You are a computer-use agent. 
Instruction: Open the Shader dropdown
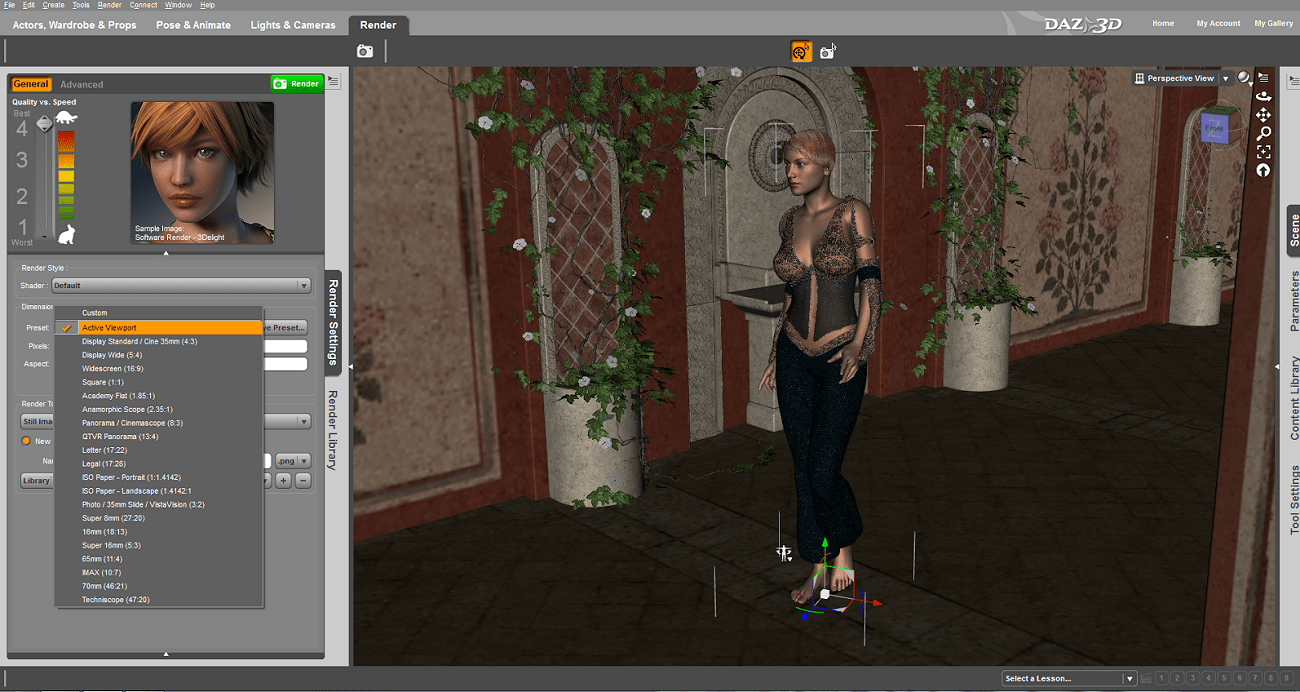click(x=181, y=285)
